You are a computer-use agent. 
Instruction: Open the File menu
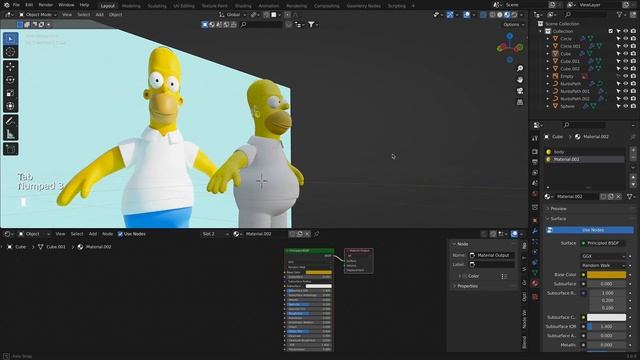tap(16, 5)
